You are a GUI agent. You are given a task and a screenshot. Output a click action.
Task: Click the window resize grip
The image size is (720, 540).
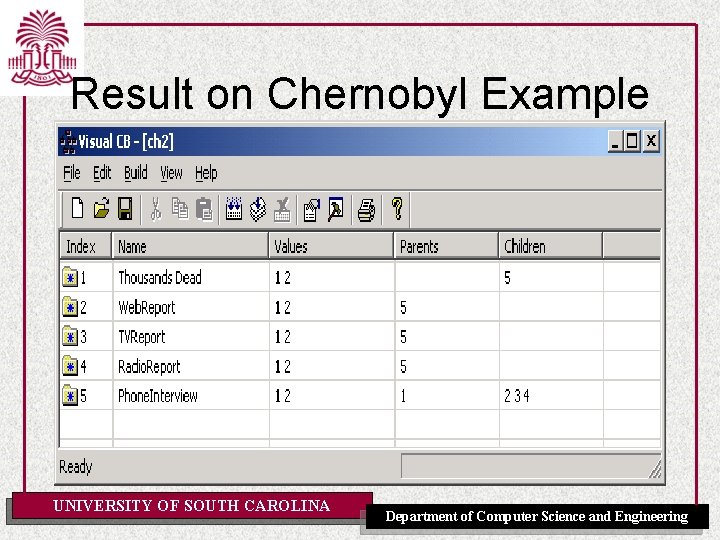(x=655, y=469)
